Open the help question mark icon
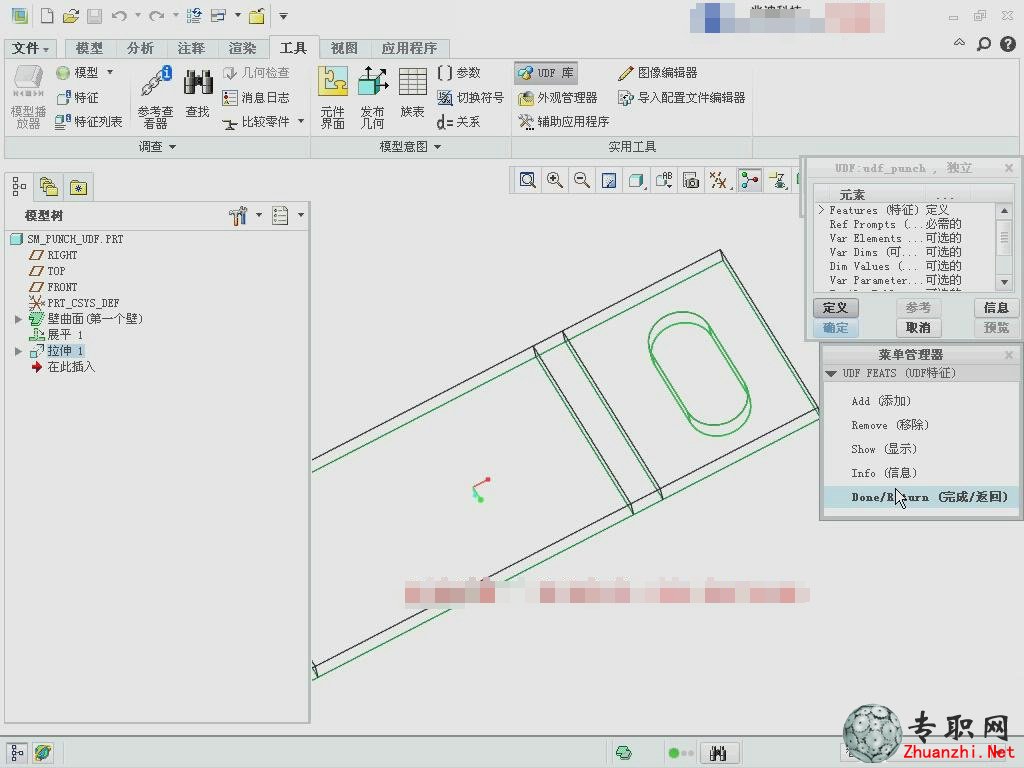The image size is (1024, 768). [x=1008, y=44]
